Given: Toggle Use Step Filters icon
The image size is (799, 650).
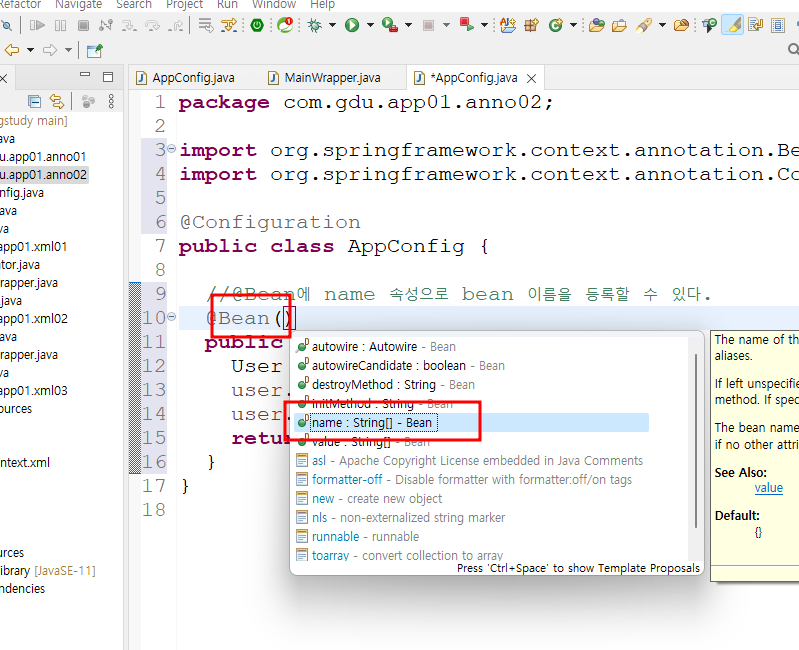Looking at the screenshot, I should coord(229,24).
